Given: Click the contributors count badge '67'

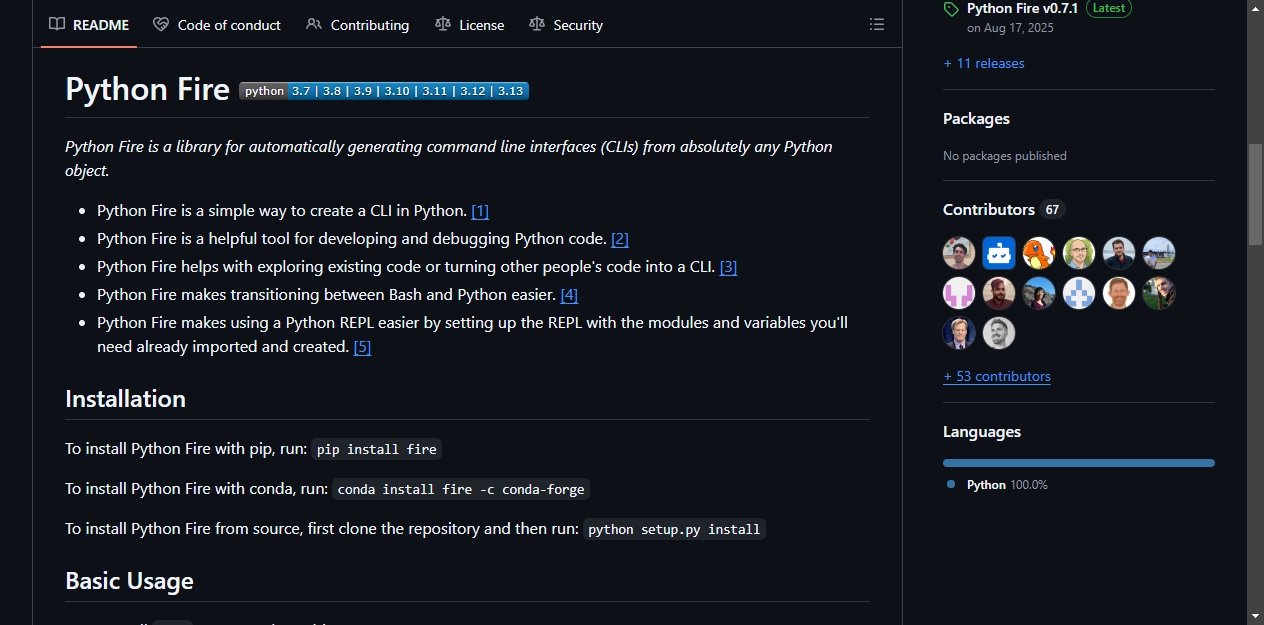Looking at the screenshot, I should (1052, 210).
